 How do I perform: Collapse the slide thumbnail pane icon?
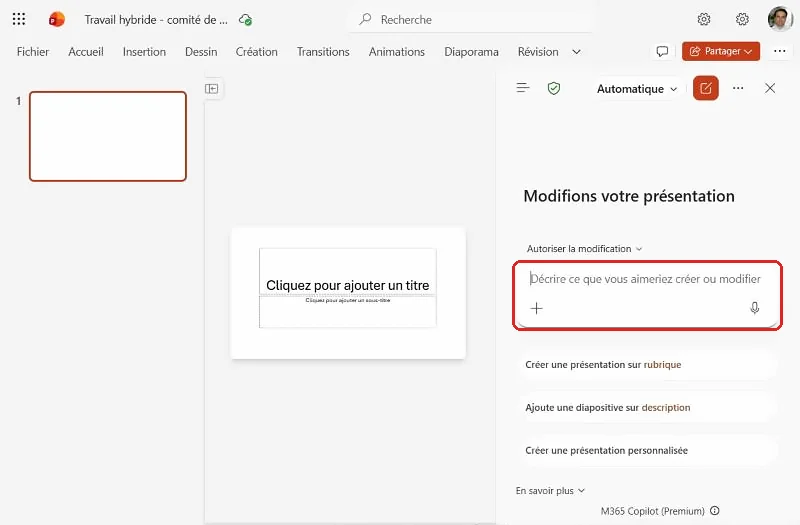point(211,89)
